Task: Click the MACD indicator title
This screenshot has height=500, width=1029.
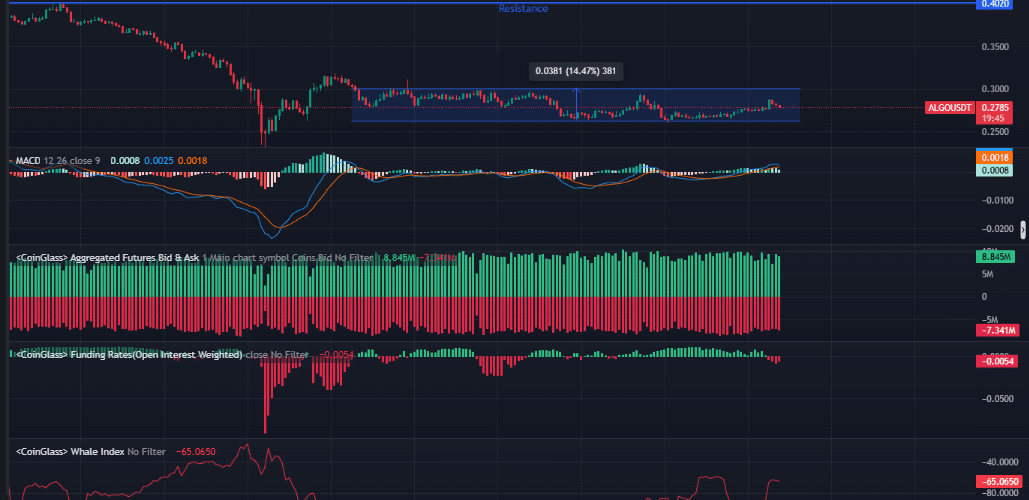Action: point(26,160)
